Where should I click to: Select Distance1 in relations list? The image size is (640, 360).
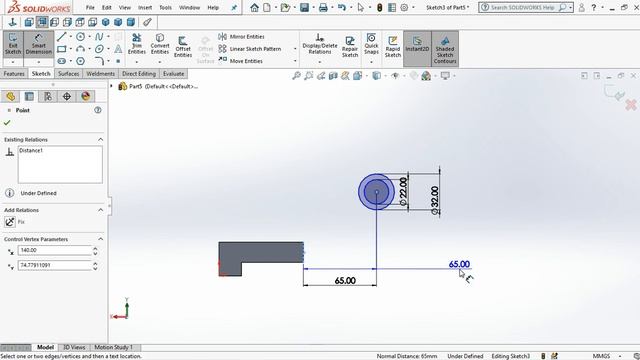(x=31, y=150)
